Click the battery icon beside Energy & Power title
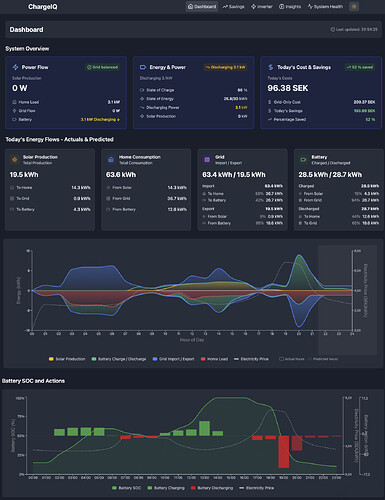This screenshot has height=500, width=385. click(x=143, y=67)
